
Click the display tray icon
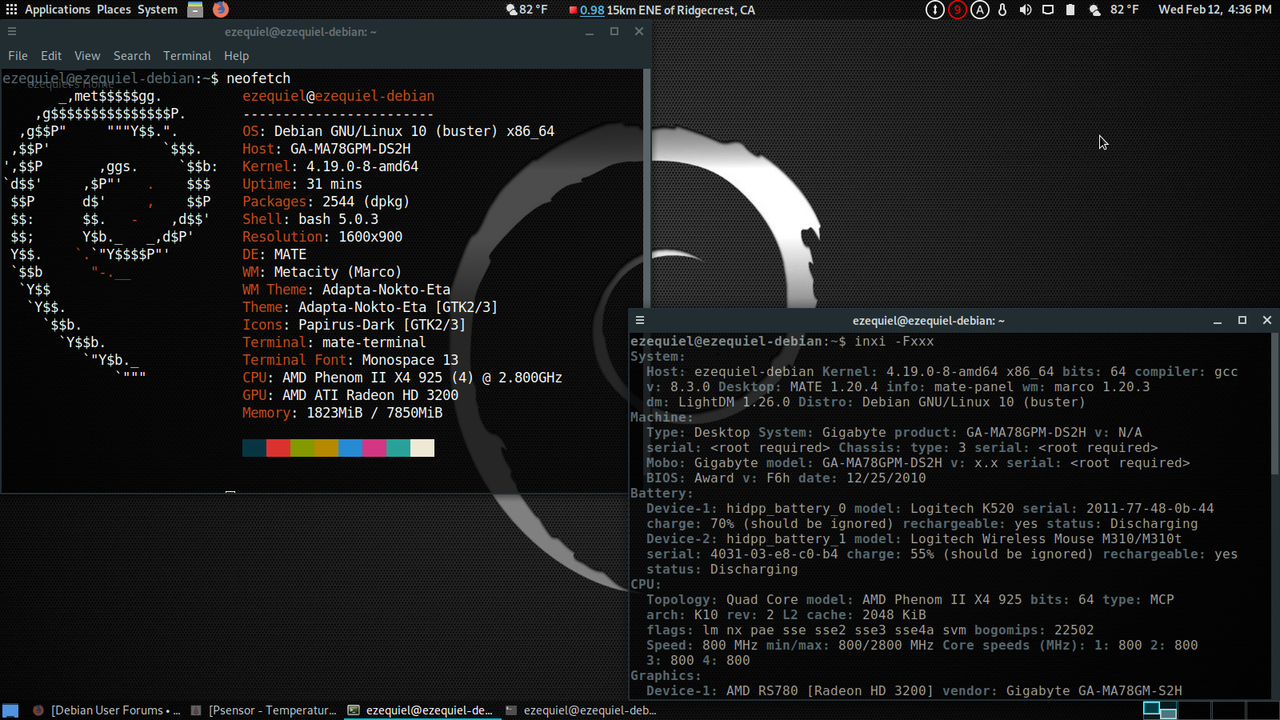click(x=1048, y=10)
